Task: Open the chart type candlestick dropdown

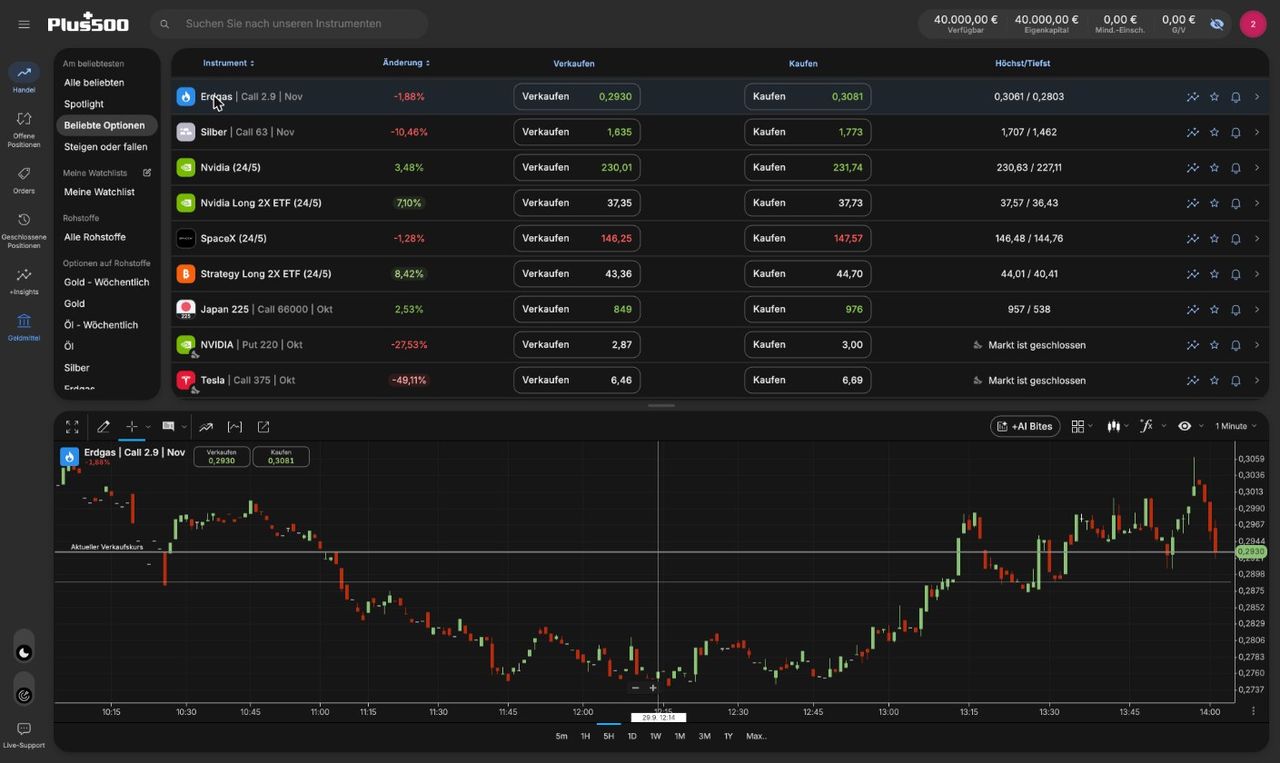Action: tap(1116, 426)
